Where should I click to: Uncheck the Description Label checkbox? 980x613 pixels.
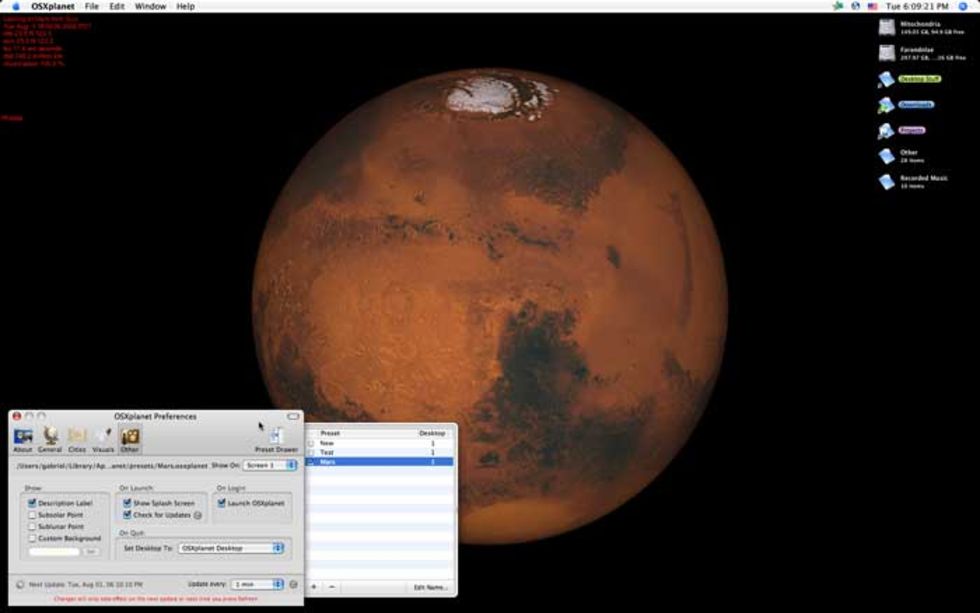[x=33, y=503]
